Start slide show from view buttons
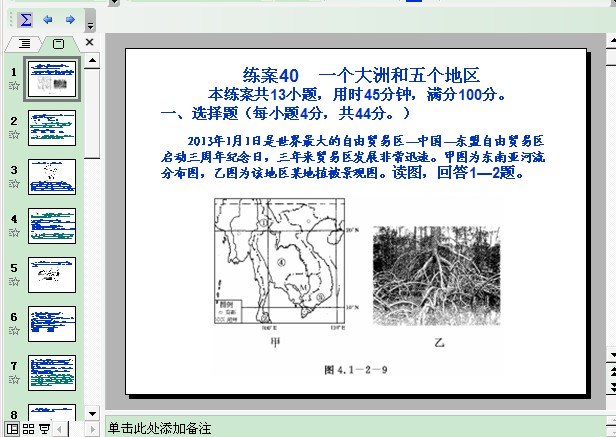Image resolution: width=616 pixels, height=437 pixels. (x=44, y=429)
